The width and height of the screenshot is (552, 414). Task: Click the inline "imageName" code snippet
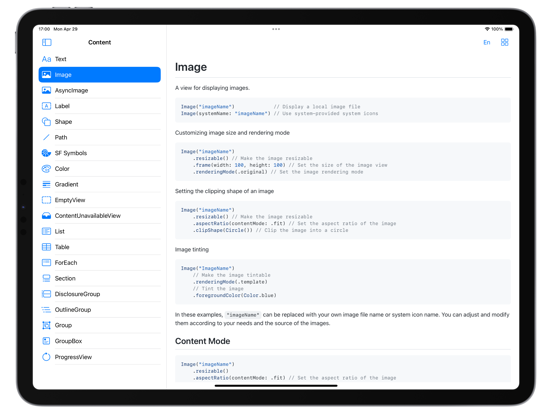pyautogui.click(x=243, y=315)
